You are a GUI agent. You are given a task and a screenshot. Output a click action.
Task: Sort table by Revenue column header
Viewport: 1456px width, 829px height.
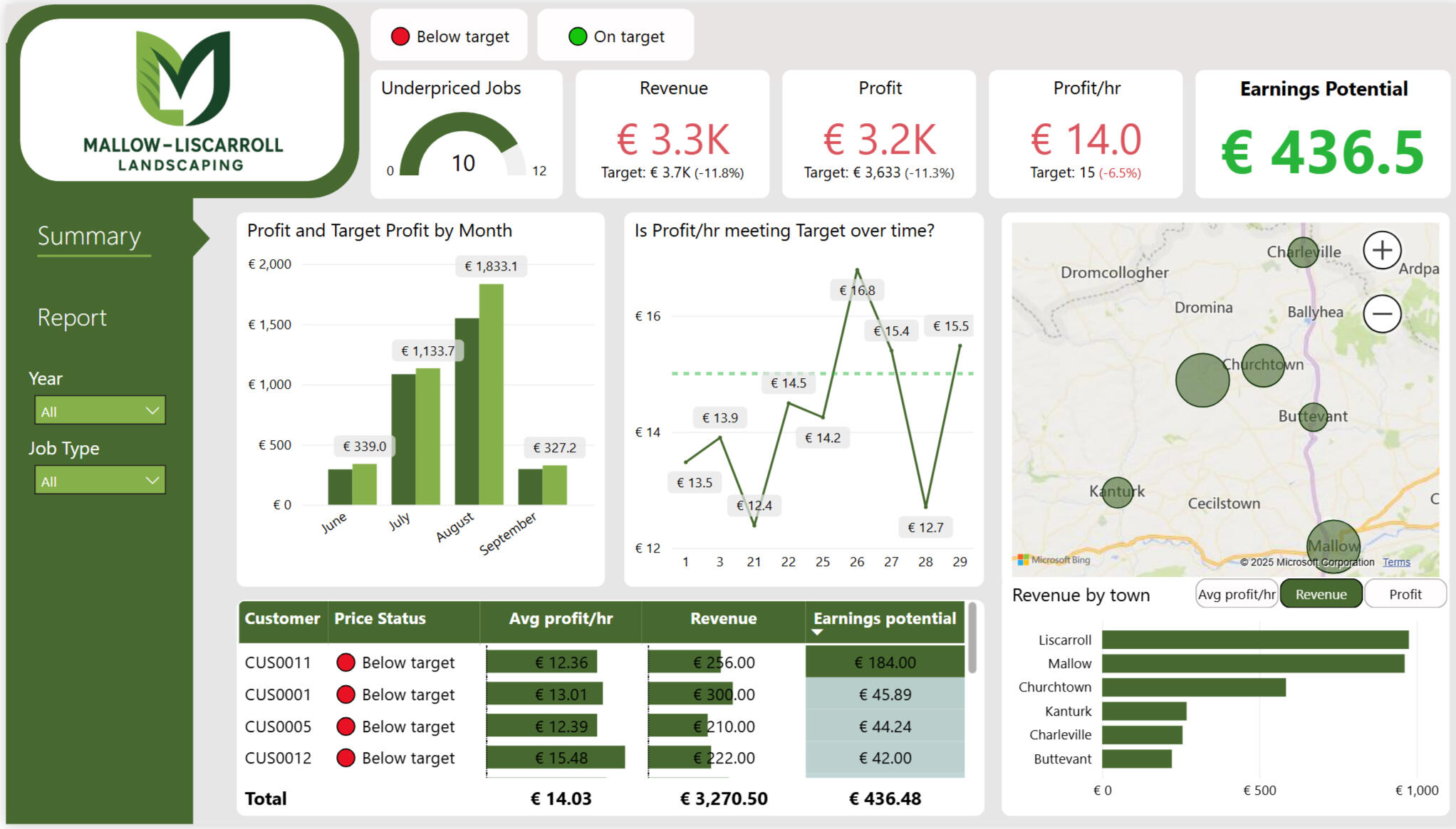[723, 618]
